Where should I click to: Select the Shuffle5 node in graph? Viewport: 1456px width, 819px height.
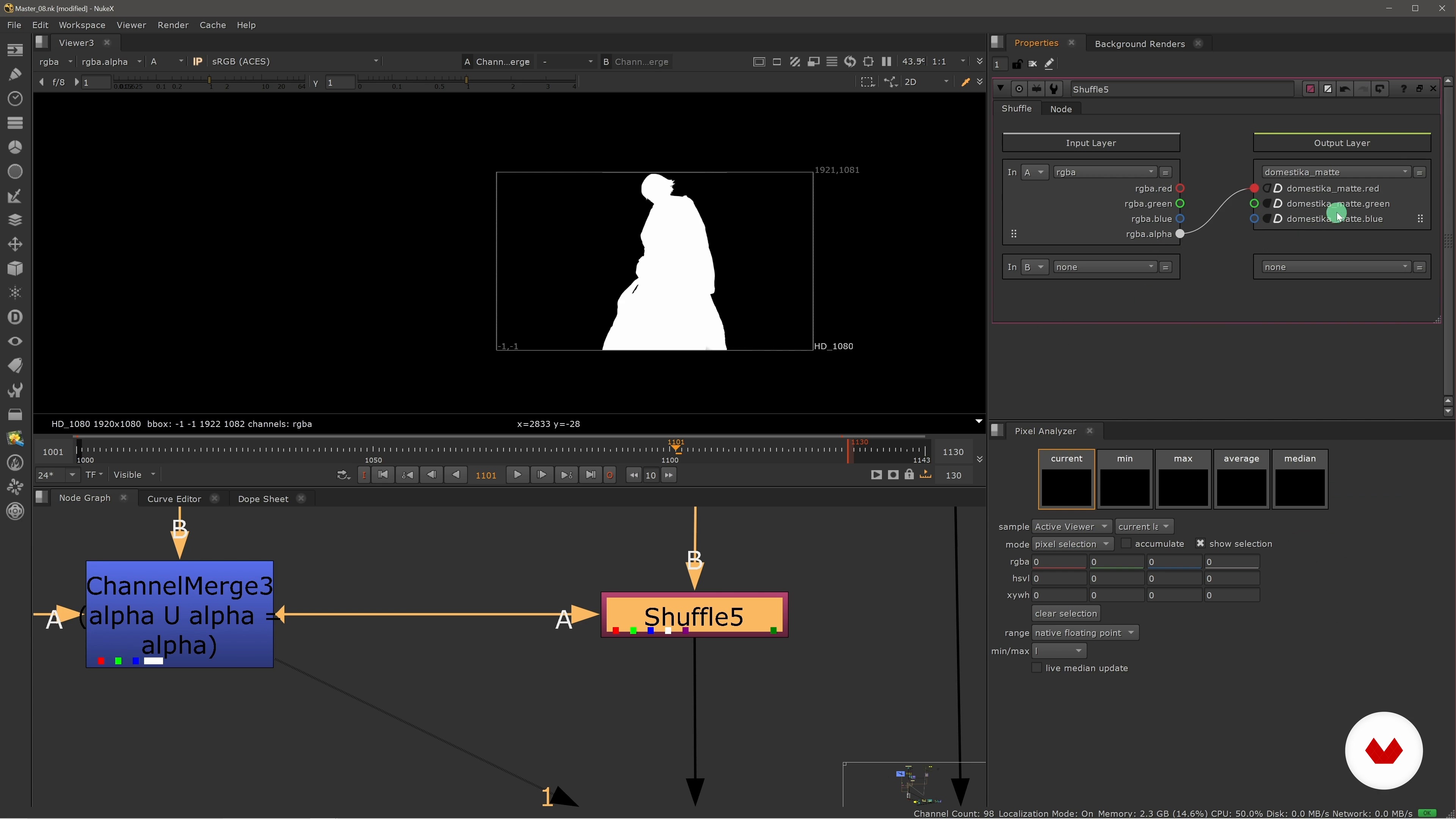(x=694, y=615)
